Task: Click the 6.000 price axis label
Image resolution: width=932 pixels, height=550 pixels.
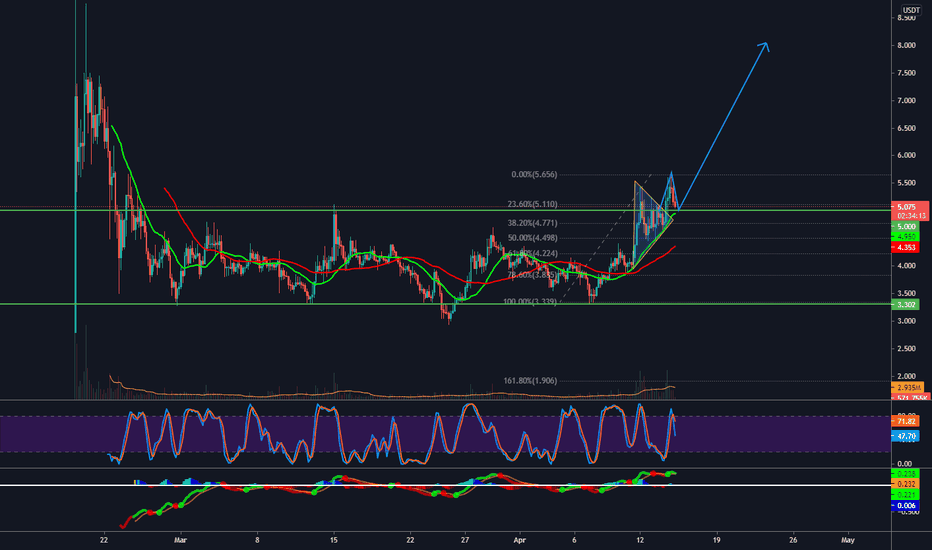Action: click(x=906, y=155)
